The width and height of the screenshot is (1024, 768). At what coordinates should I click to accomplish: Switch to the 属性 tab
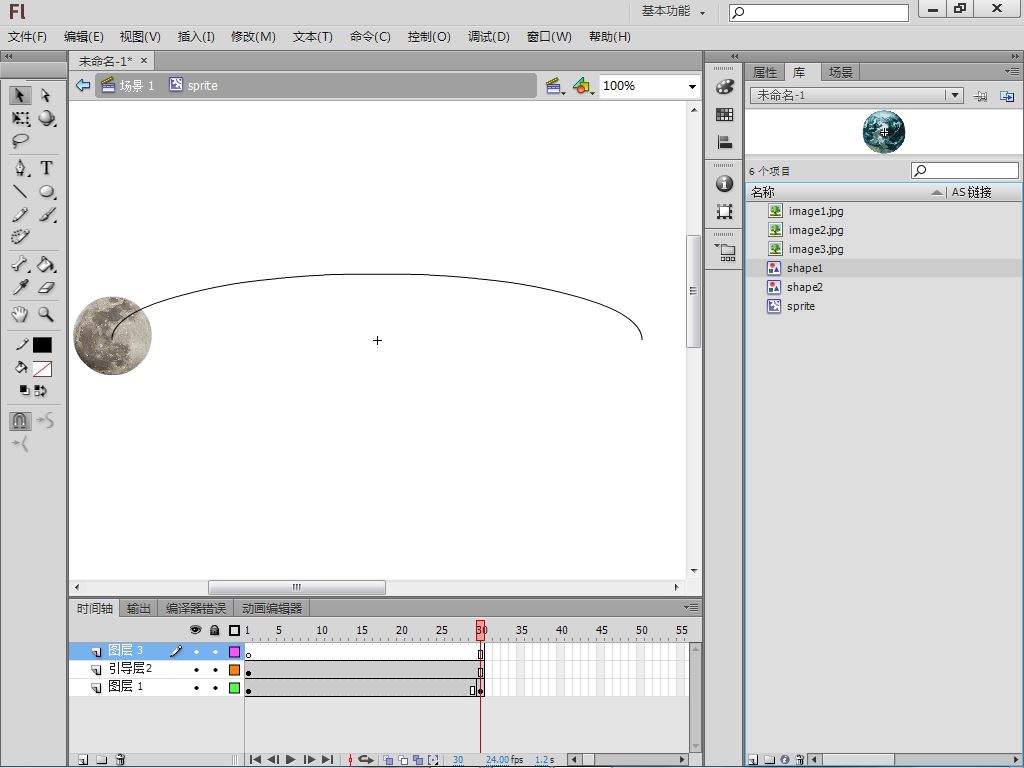pos(764,72)
